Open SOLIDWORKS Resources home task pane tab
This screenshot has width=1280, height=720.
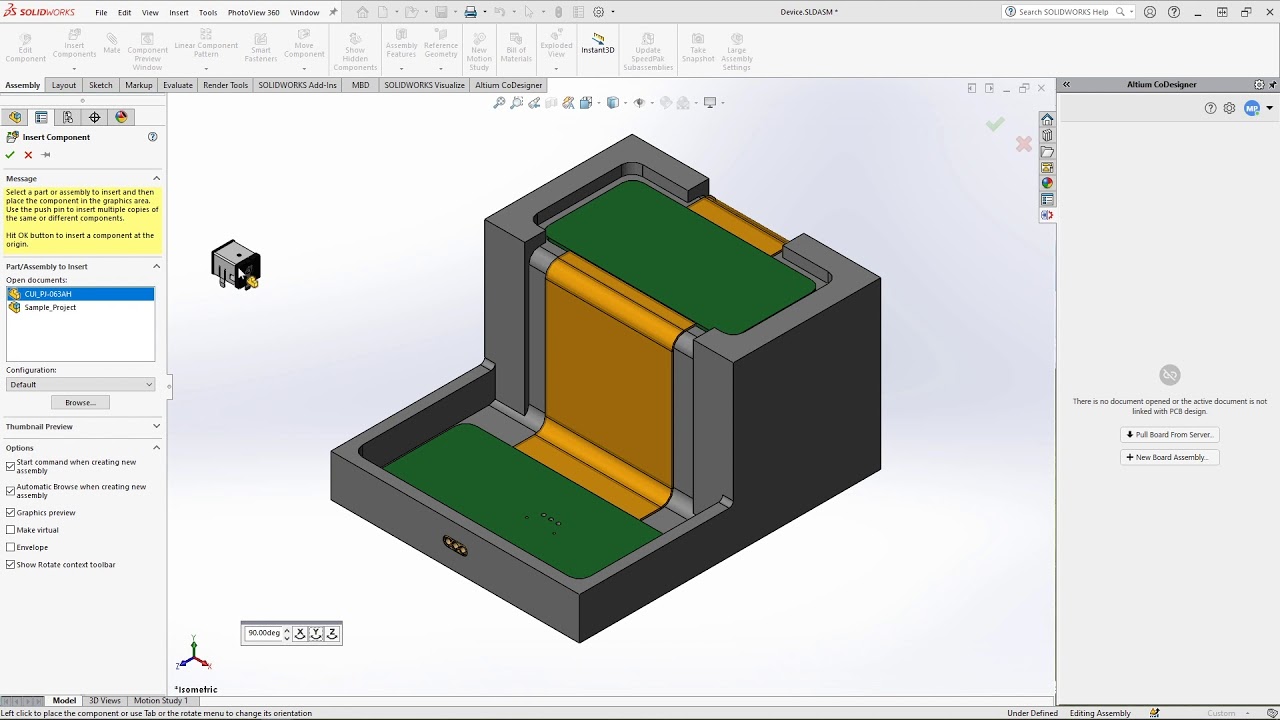(1047, 119)
